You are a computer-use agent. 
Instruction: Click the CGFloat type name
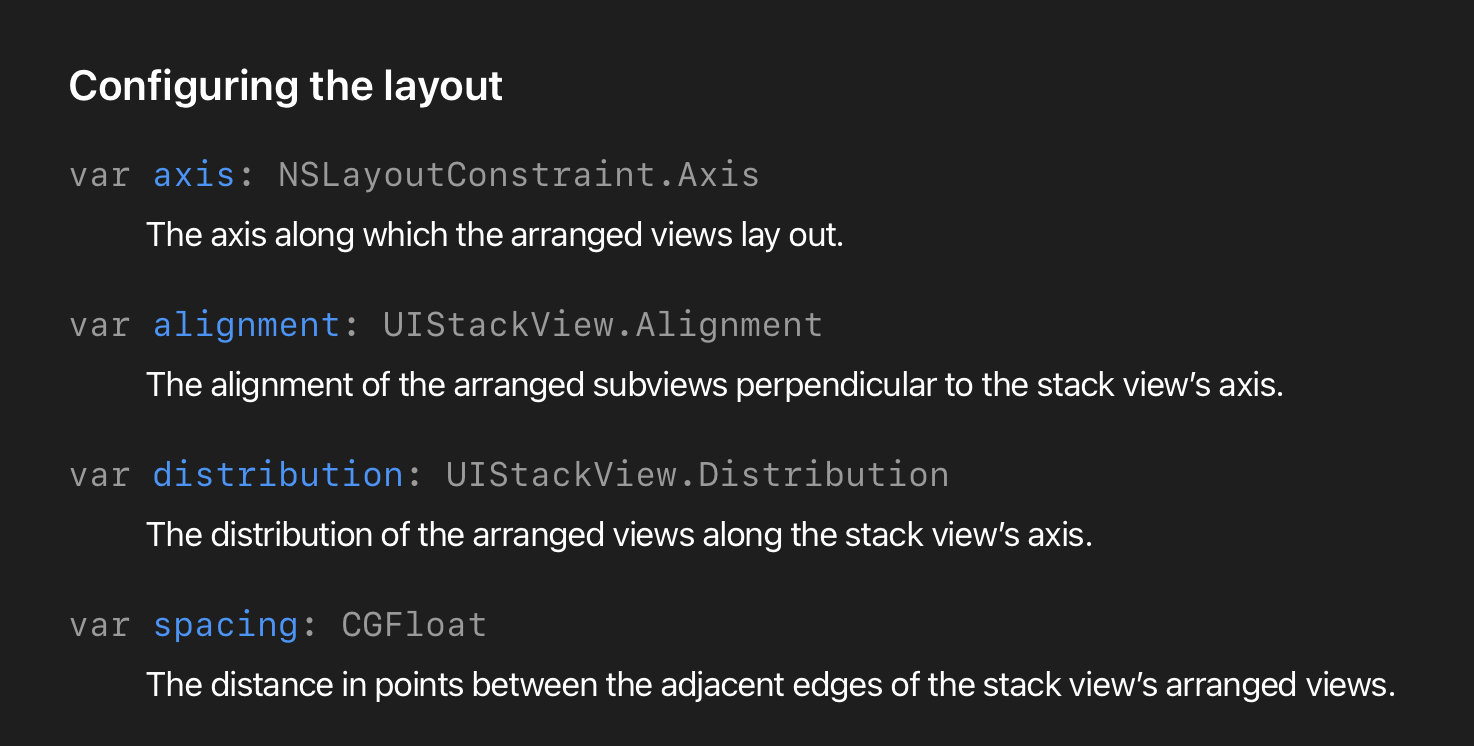coord(414,625)
